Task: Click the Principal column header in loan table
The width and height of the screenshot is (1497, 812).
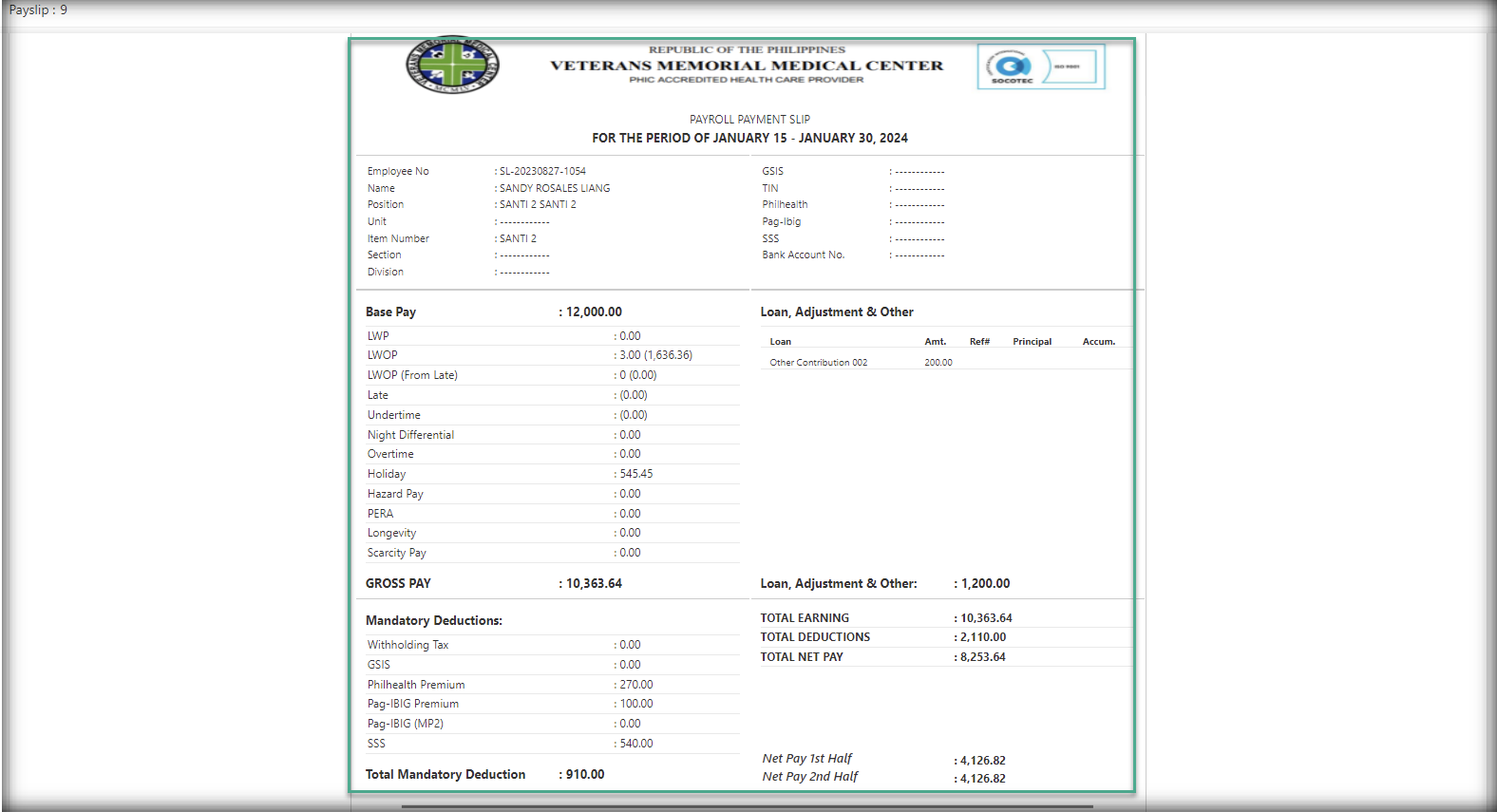Action: pyautogui.click(x=1032, y=342)
